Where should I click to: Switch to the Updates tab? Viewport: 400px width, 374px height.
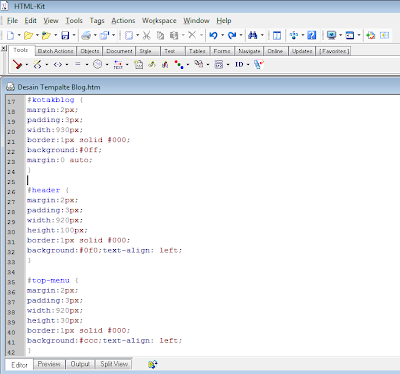(302, 51)
